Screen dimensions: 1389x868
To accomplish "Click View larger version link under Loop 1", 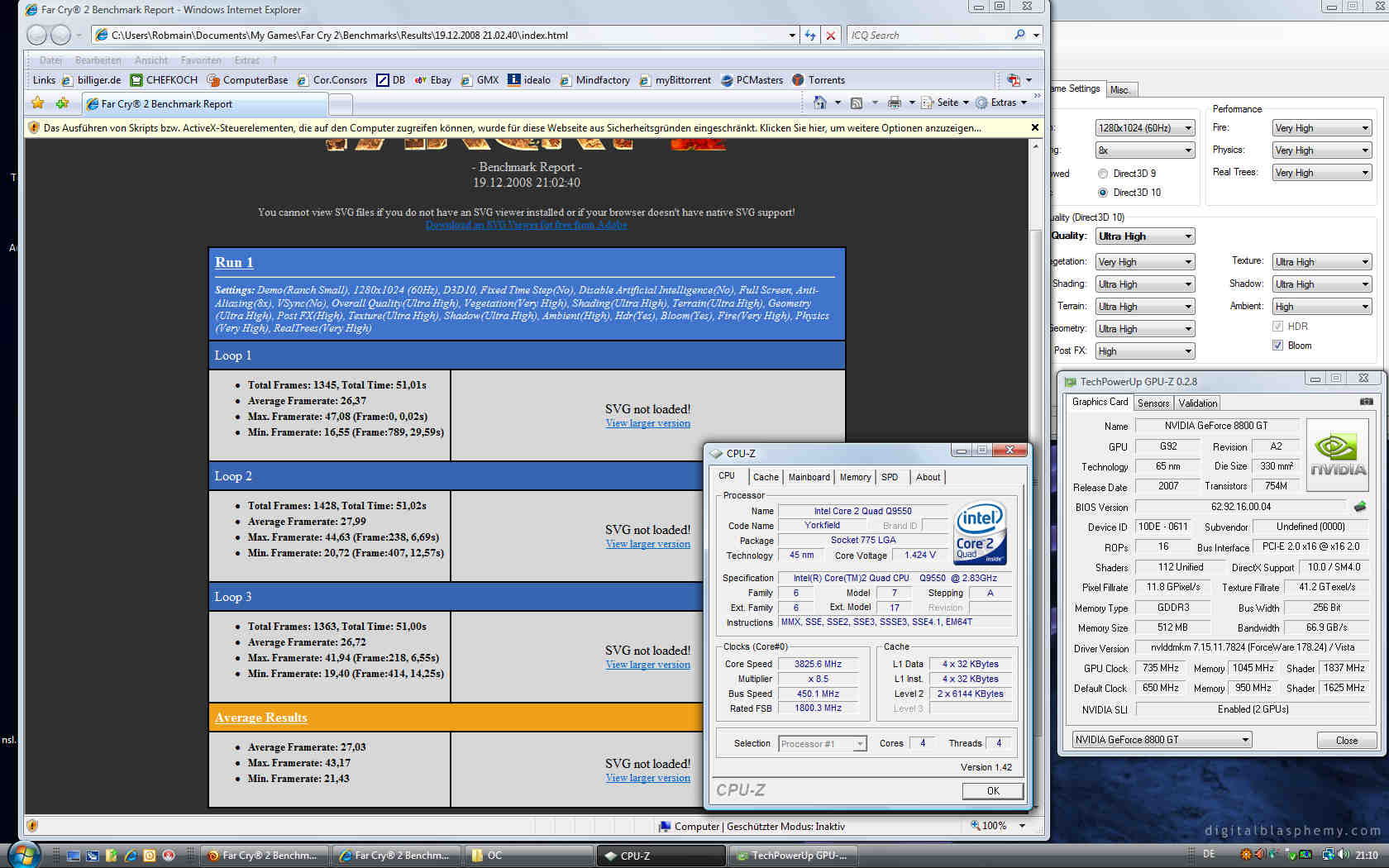I will [647, 423].
